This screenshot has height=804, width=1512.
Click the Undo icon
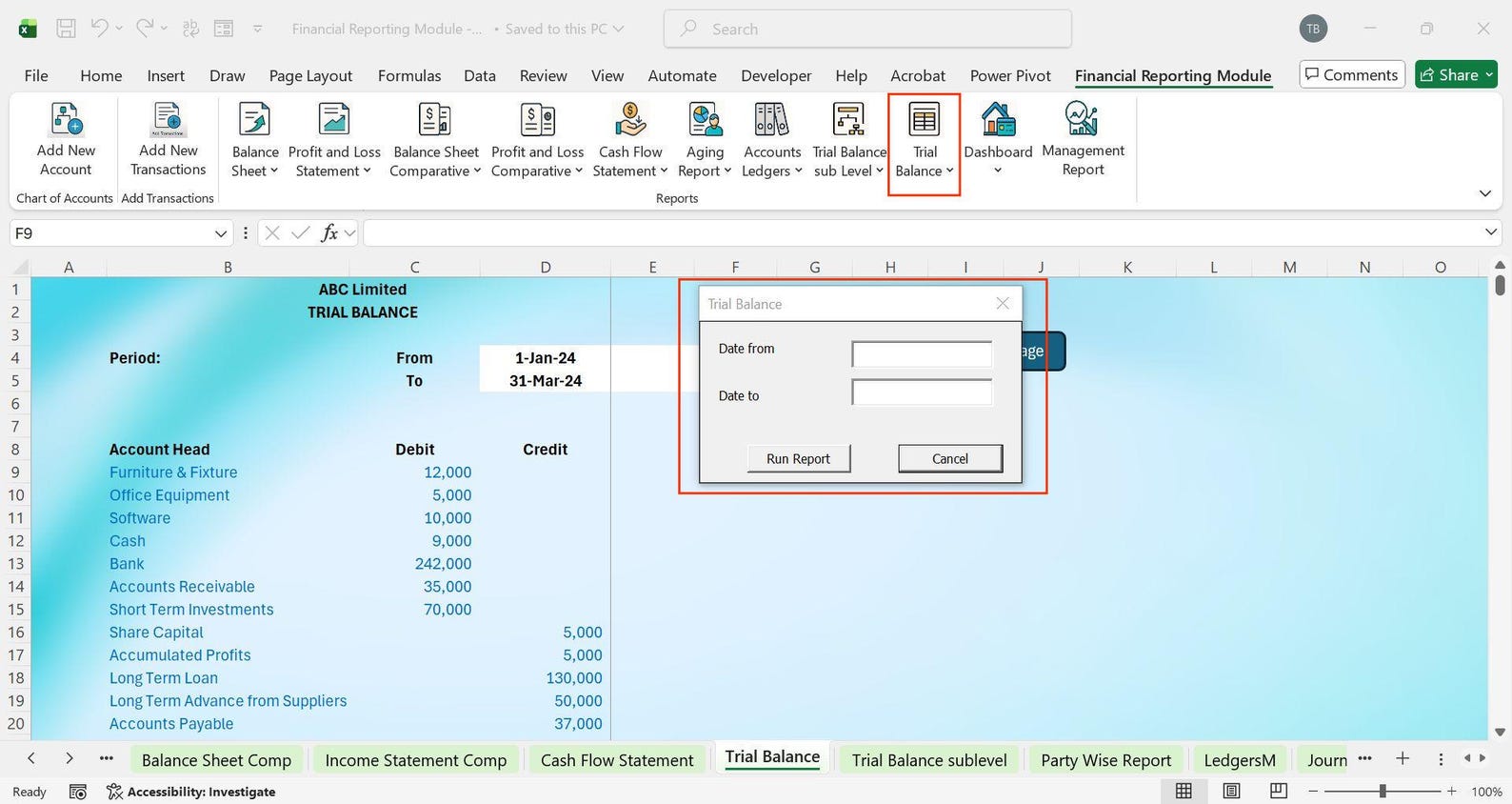click(99, 29)
